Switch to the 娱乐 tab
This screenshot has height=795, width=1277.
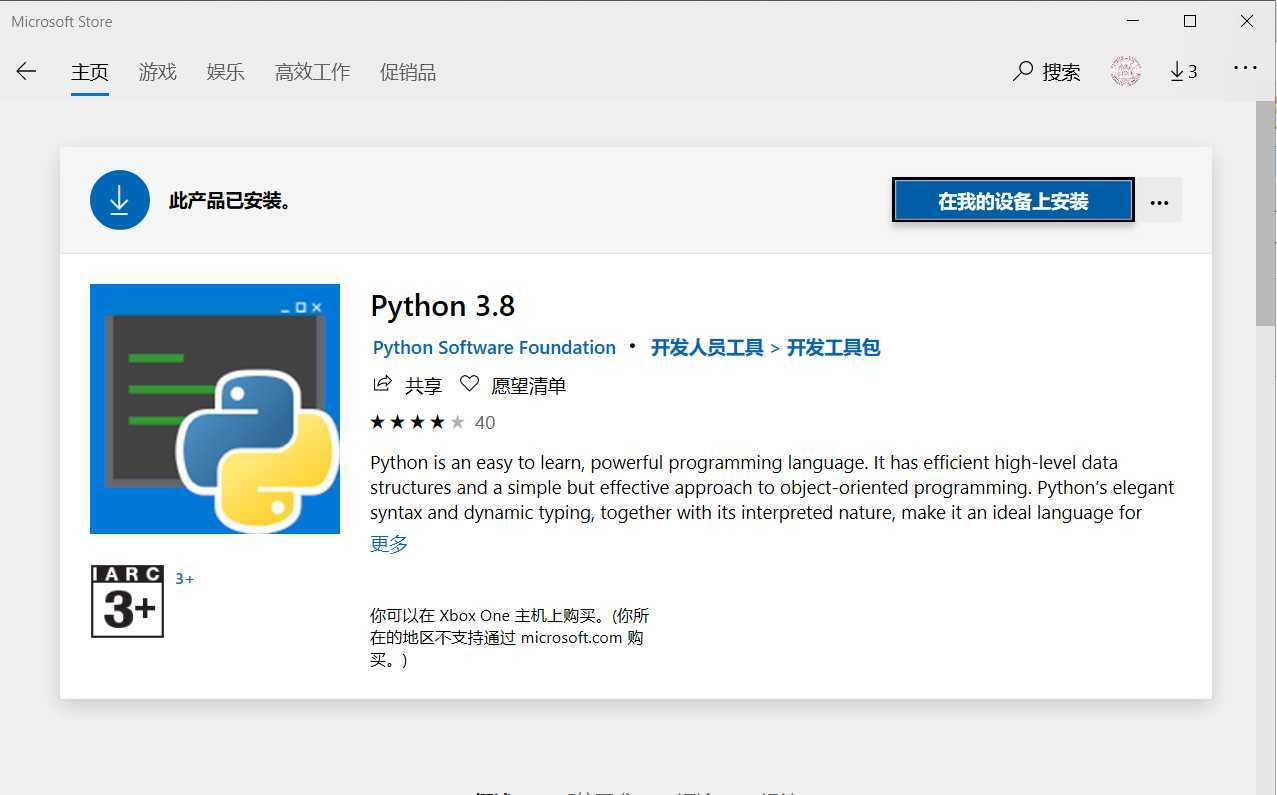coord(226,72)
